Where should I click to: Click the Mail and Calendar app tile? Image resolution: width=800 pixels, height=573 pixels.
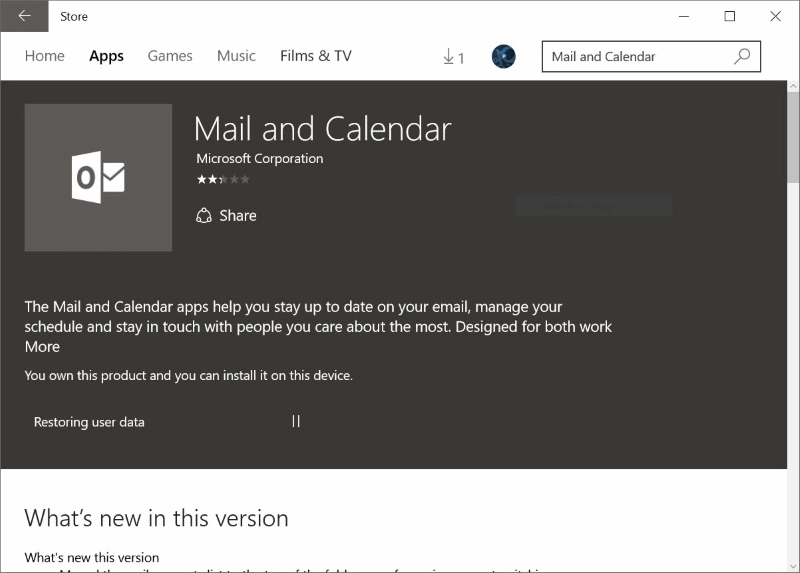coord(98,178)
